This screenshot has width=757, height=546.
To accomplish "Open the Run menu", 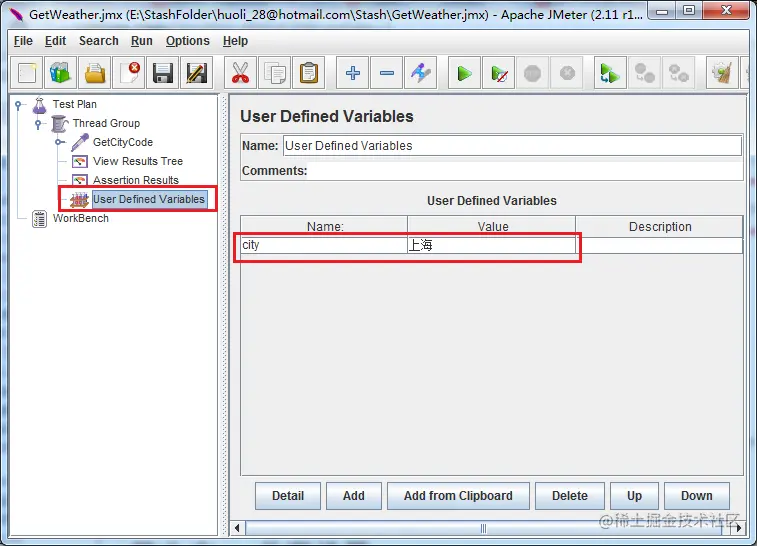I will [141, 41].
